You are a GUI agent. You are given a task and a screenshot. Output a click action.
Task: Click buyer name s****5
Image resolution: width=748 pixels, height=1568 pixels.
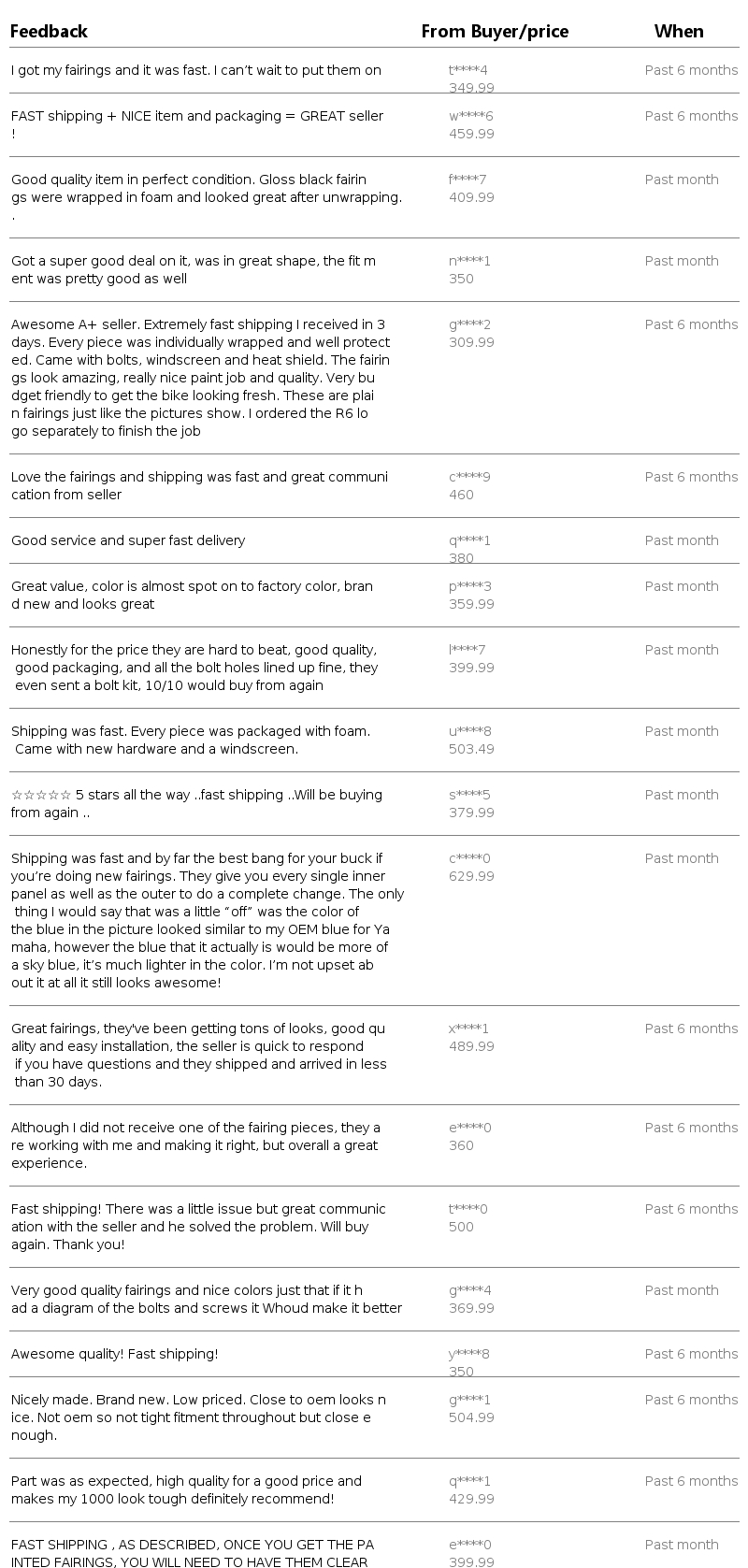pyautogui.click(x=469, y=795)
